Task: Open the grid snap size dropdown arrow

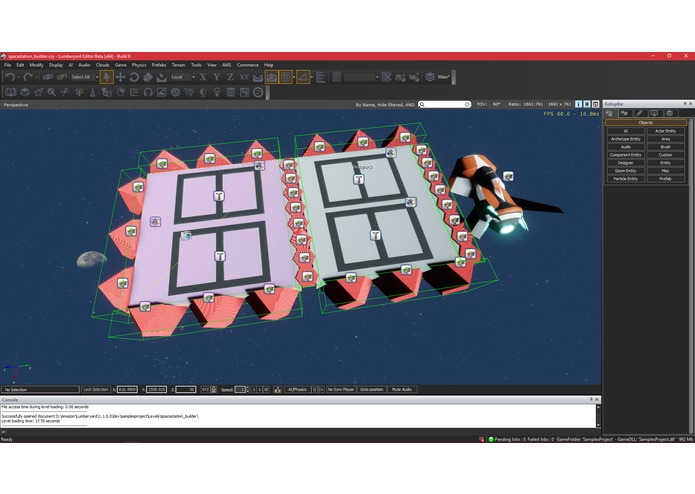Action: pos(294,78)
